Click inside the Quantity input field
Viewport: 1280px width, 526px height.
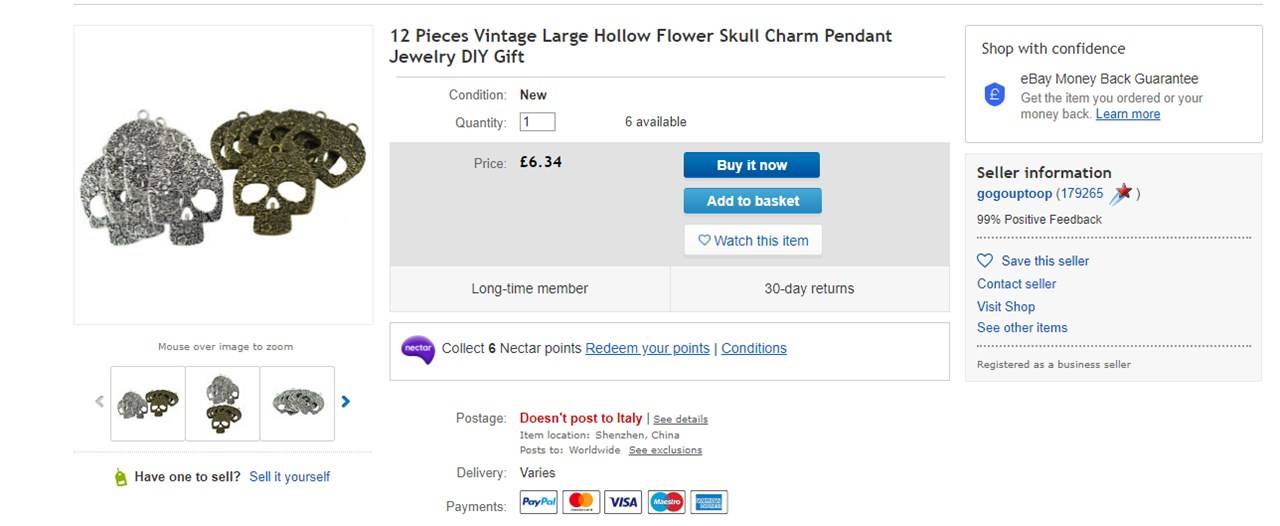coord(537,122)
